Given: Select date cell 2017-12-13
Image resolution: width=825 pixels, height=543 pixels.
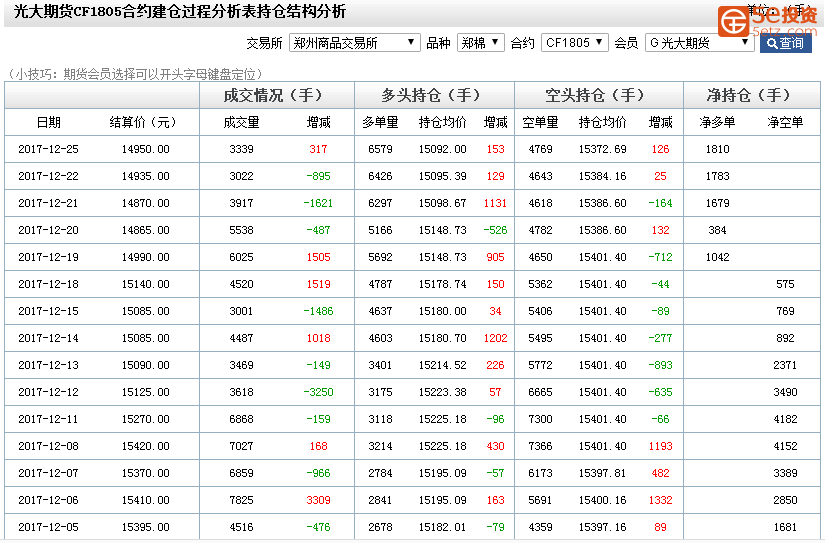Looking at the screenshot, I should coord(48,365).
